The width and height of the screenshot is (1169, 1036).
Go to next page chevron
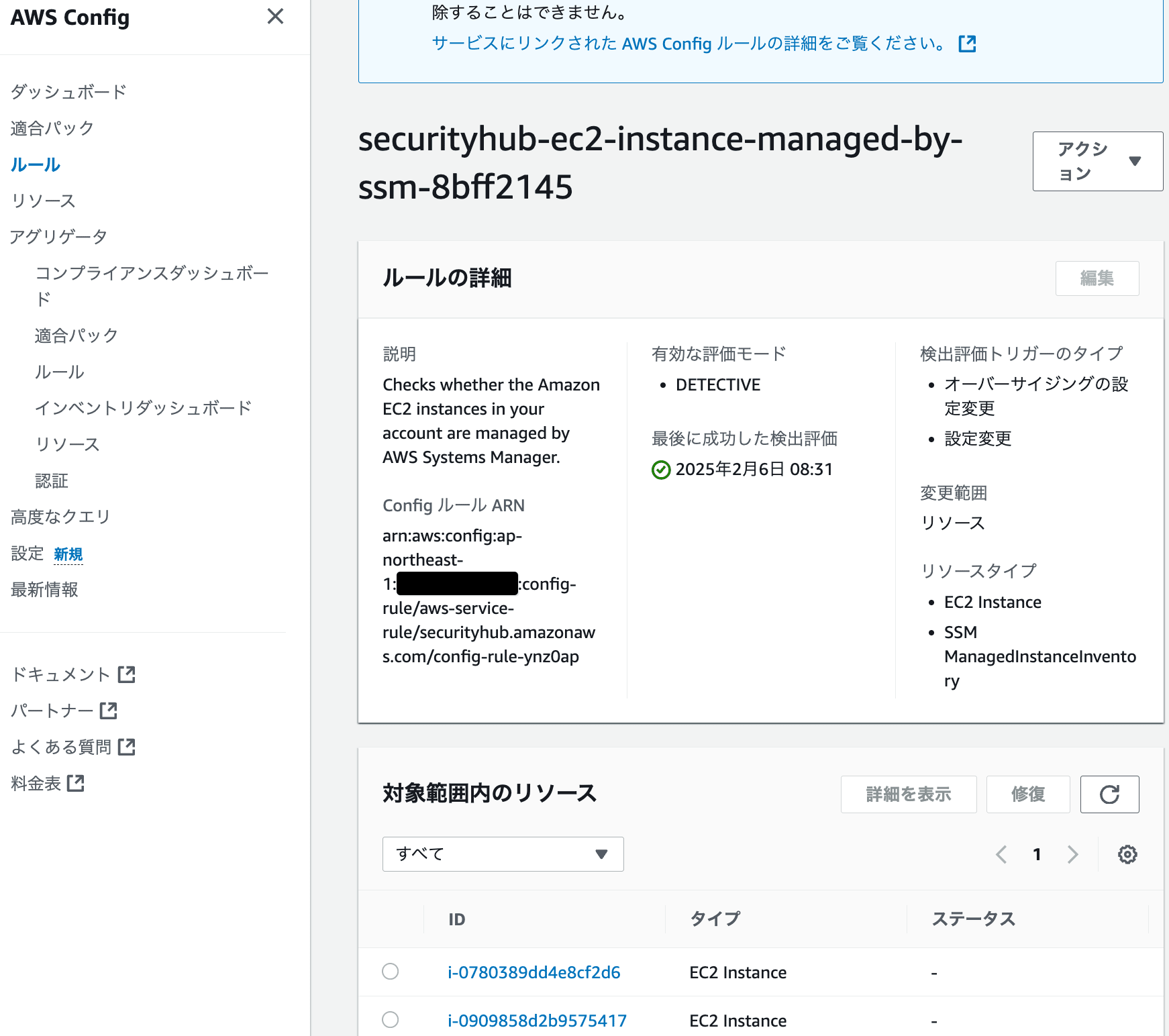tap(1072, 854)
